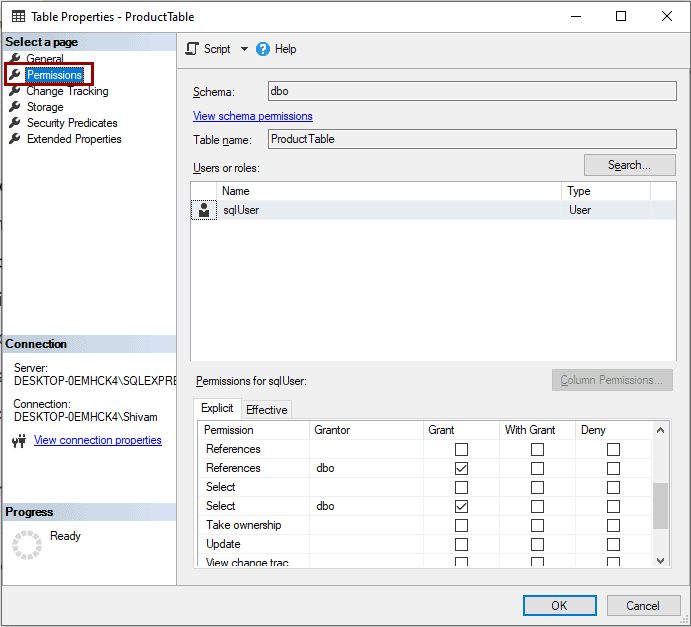Switch to the Effective tab
The height and width of the screenshot is (627, 691).
click(267, 410)
